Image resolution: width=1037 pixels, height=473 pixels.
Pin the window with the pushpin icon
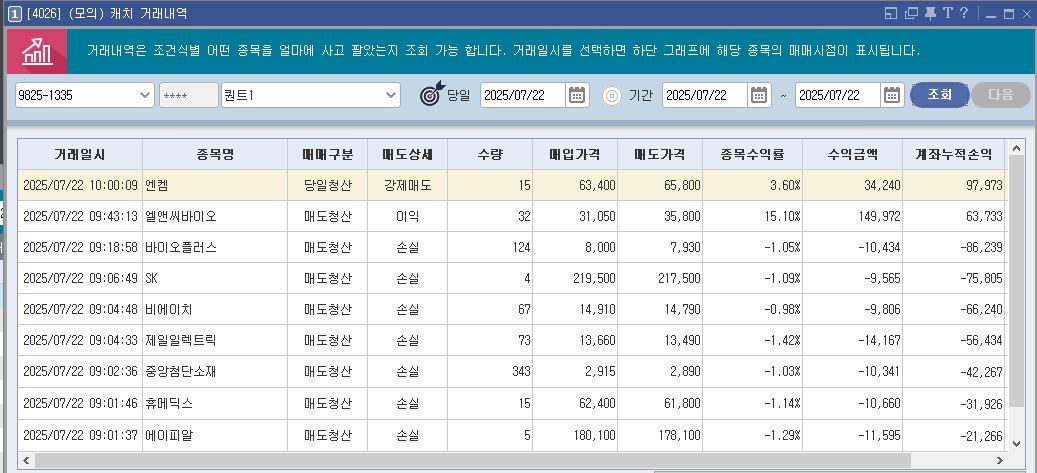tap(931, 13)
